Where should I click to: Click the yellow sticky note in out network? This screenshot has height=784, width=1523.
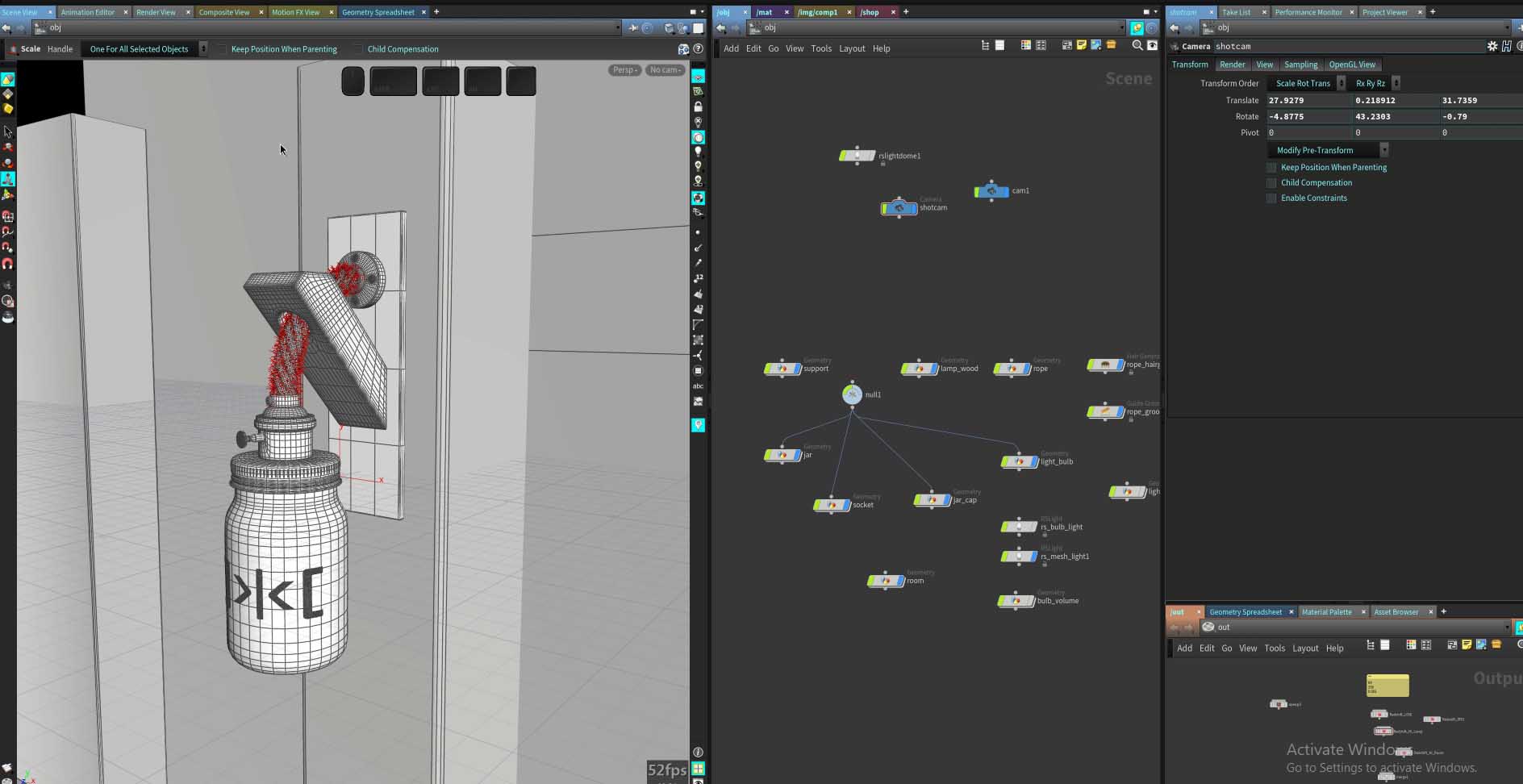[x=1387, y=686]
